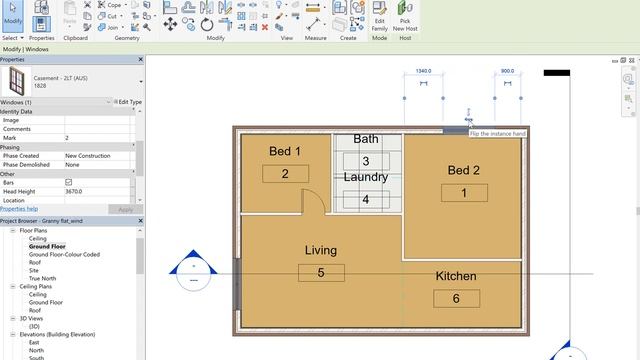Select the Align tool

pos(169,7)
